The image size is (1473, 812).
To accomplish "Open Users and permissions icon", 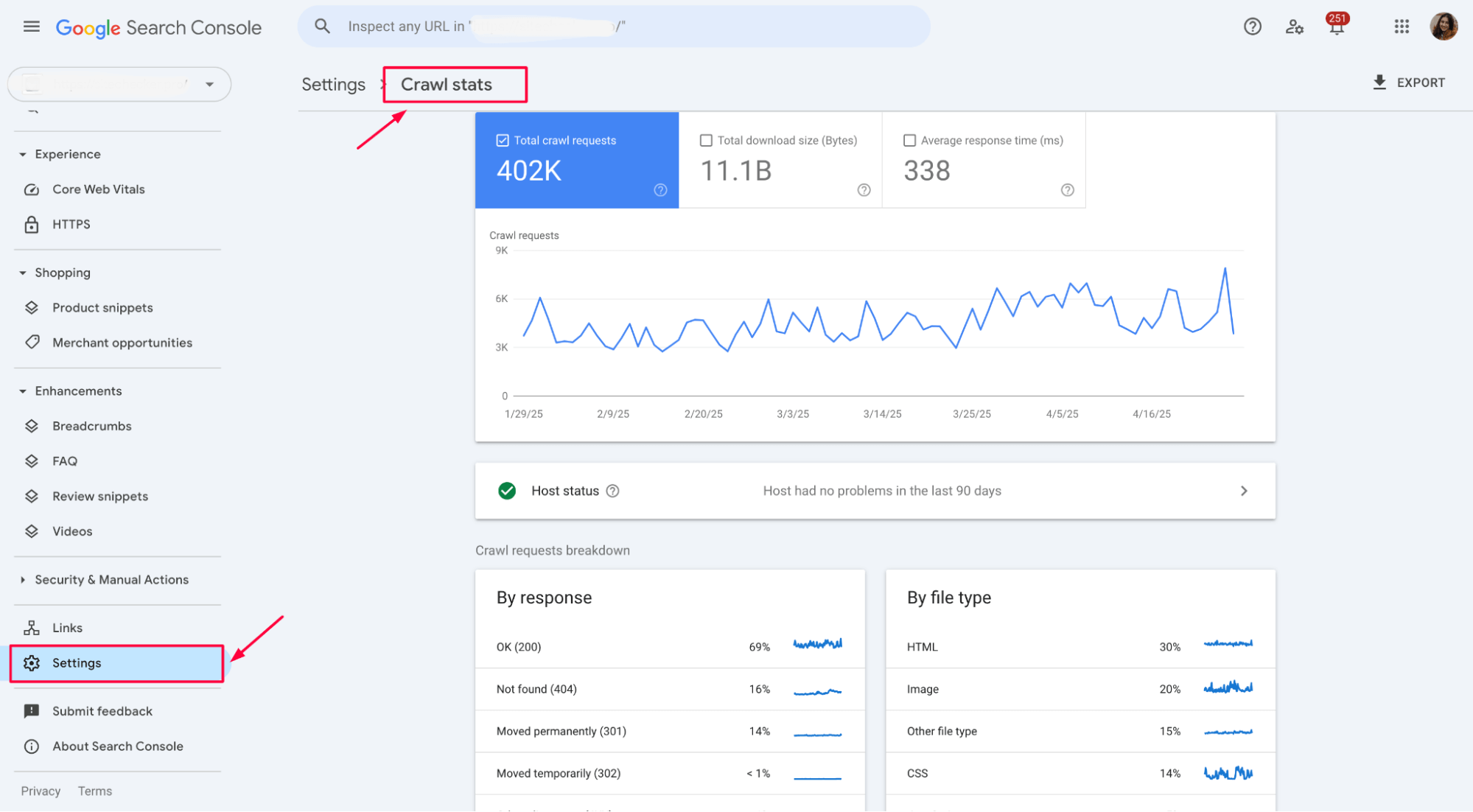I will [1295, 27].
